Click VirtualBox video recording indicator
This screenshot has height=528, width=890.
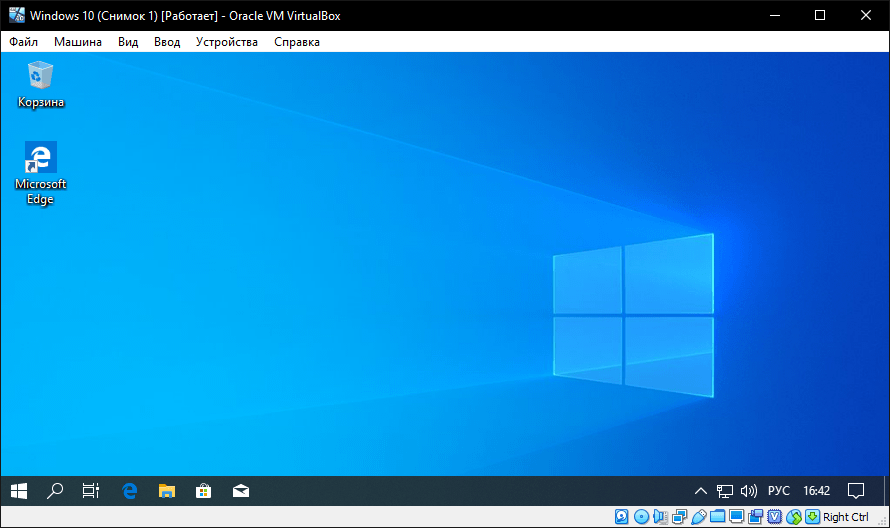pyautogui.click(x=755, y=517)
